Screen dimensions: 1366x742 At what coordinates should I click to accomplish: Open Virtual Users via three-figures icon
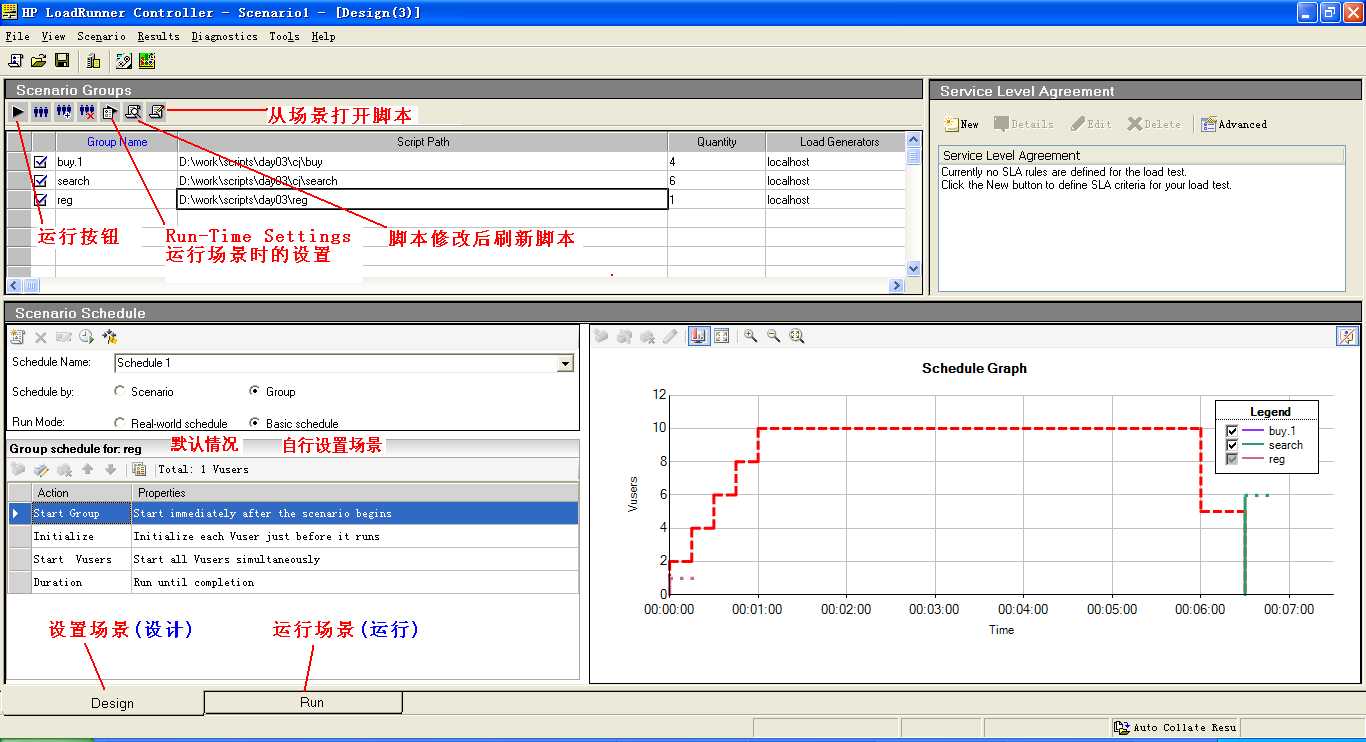click(x=41, y=112)
